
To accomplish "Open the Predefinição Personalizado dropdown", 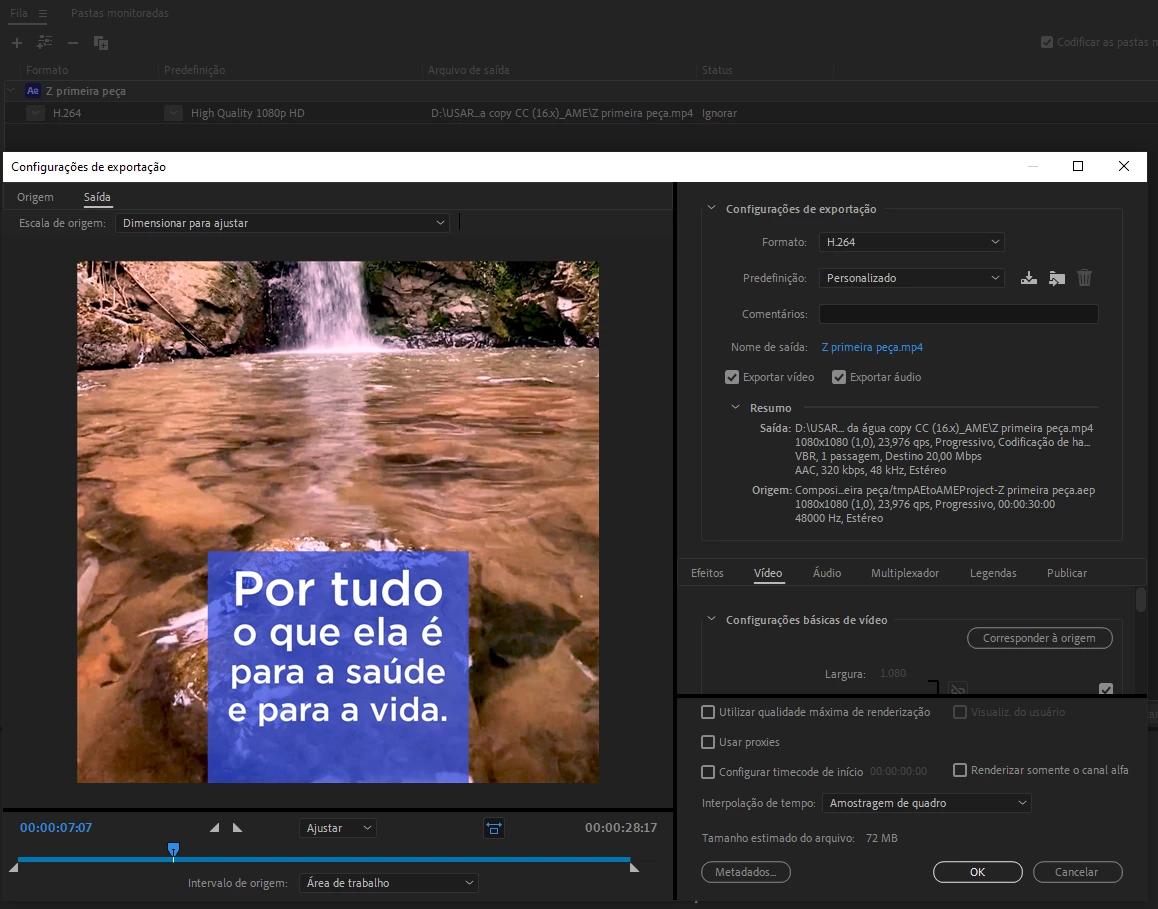I will [911, 278].
